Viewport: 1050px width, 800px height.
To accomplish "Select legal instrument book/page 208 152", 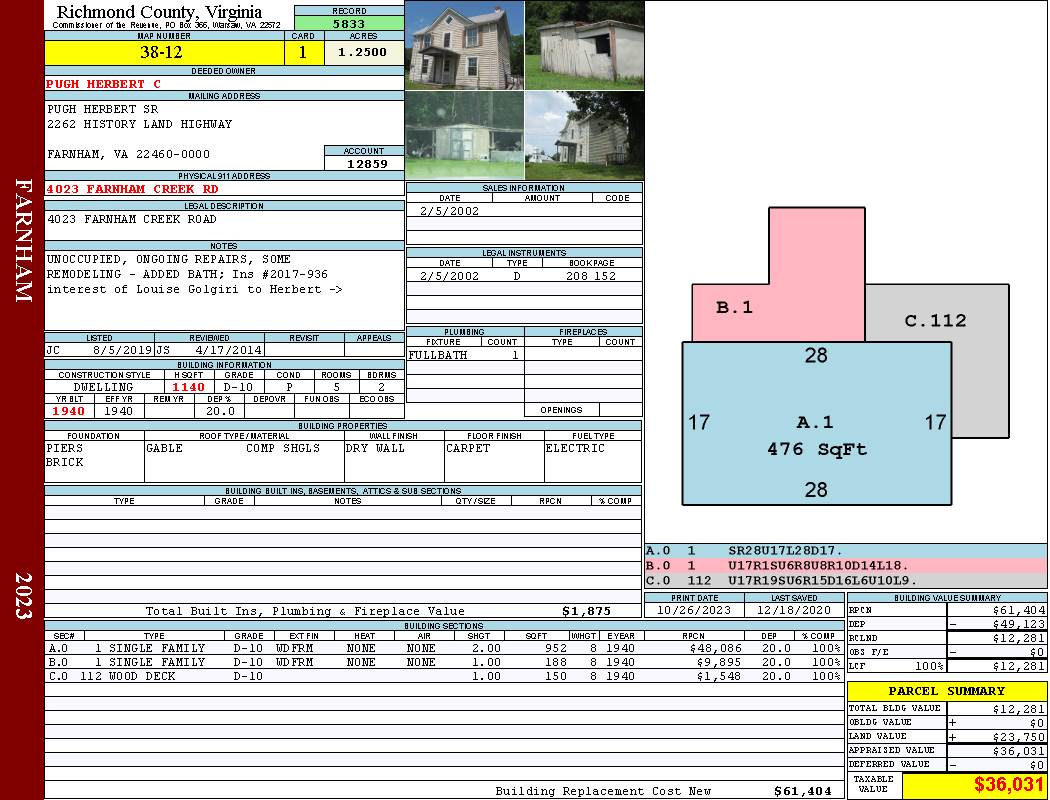I will click(x=591, y=276).
